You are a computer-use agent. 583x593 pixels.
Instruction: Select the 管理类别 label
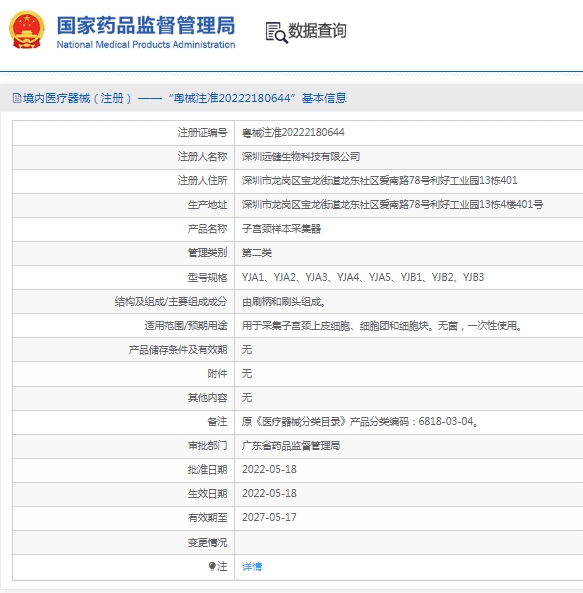point(208,253)
